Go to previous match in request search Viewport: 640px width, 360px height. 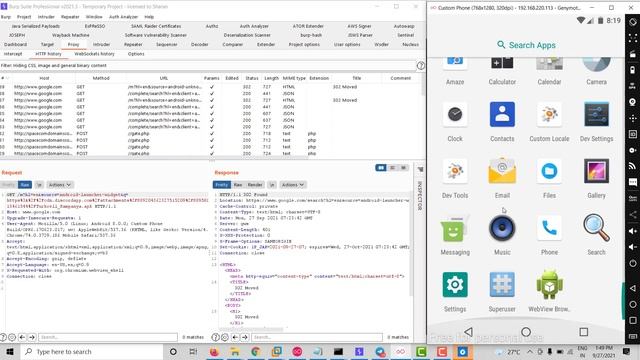22,337
